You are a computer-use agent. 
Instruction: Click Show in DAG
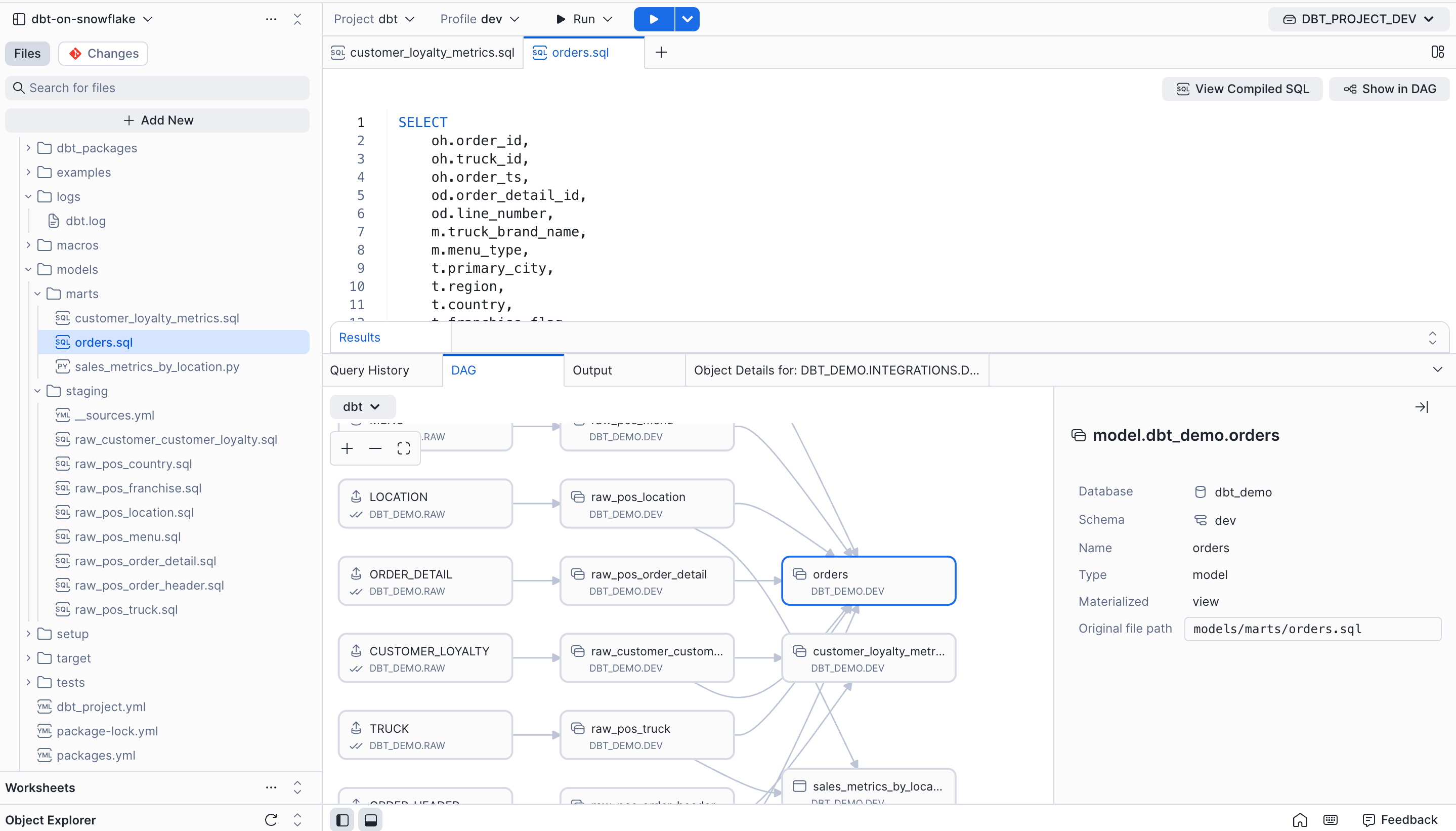[x=1389, y=89]
